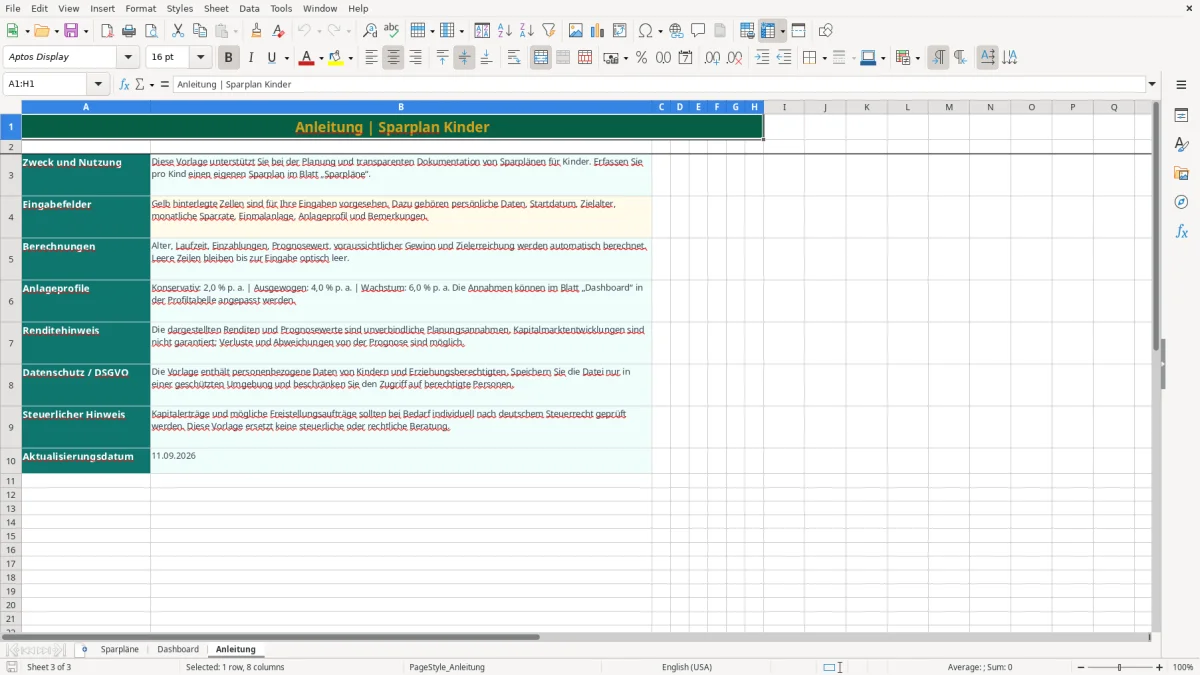Open the Function Wizard fx icon

click(125, 85)
